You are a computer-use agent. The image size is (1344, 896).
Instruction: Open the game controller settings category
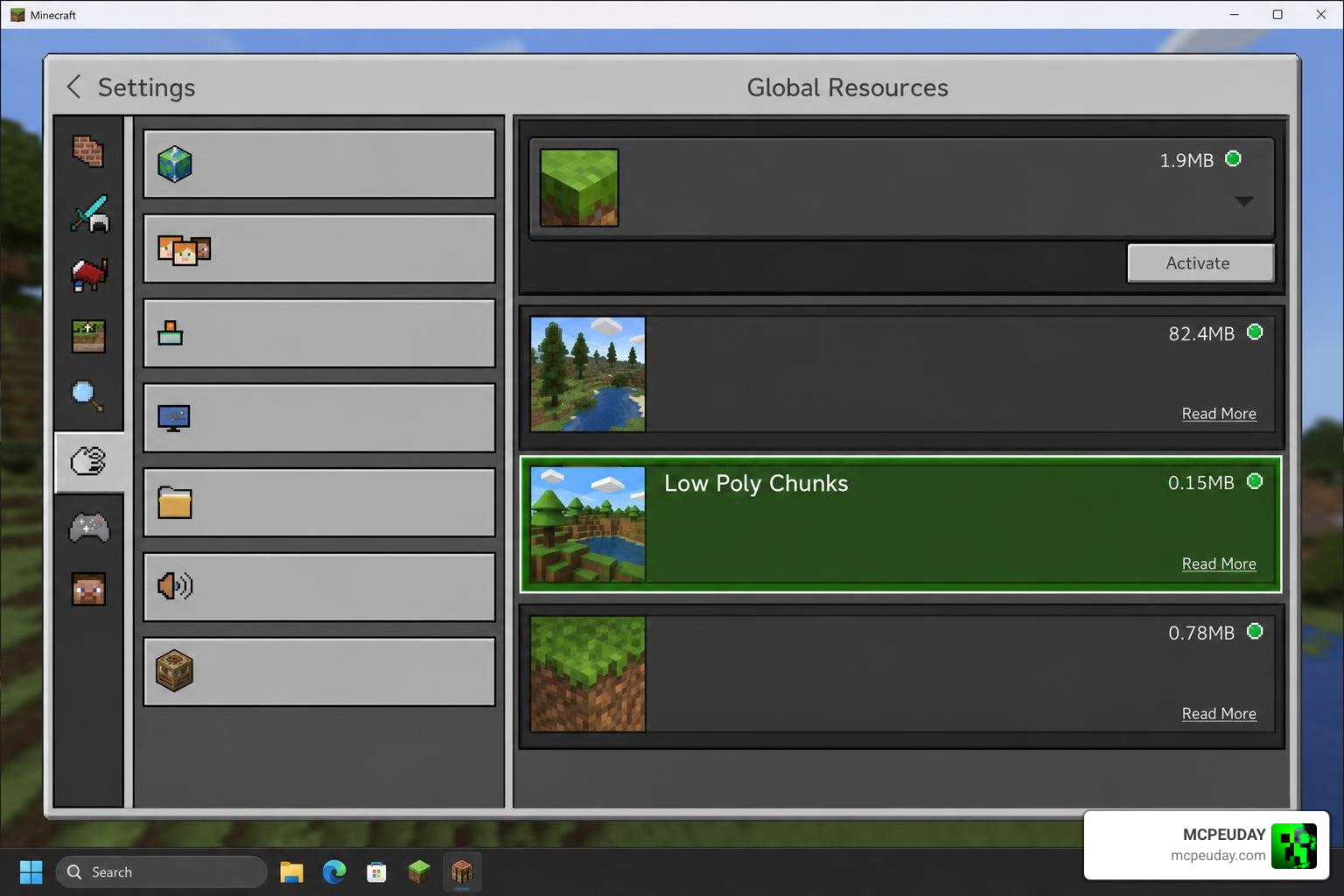pyautogui.click(x=88, y=528)
